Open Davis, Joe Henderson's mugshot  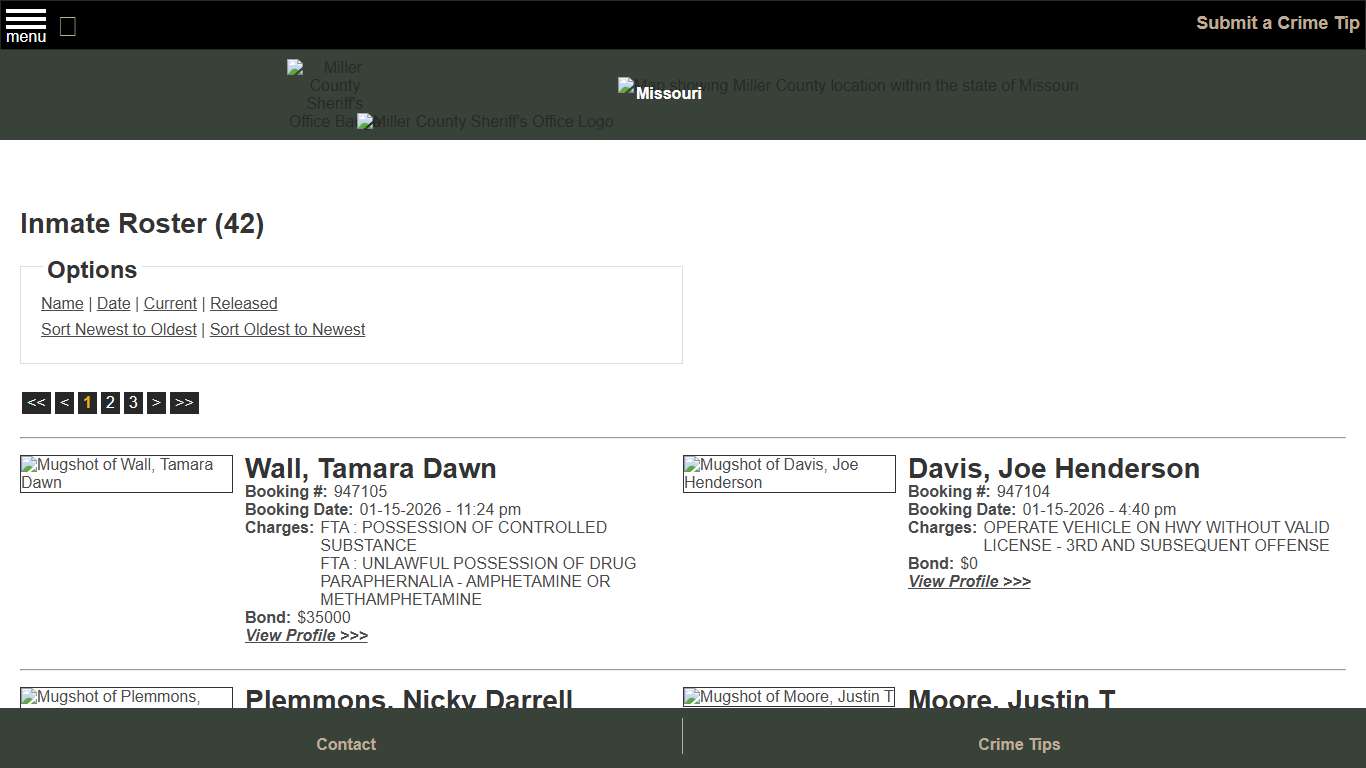[788, 473]
